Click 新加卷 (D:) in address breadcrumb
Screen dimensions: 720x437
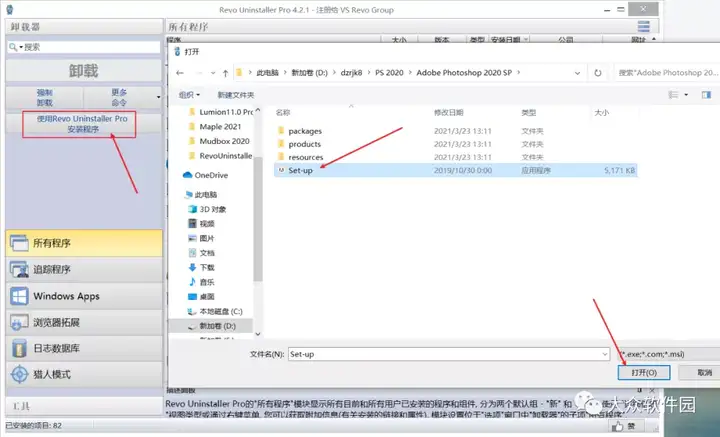pyautogui.click(x=309, y=73)
